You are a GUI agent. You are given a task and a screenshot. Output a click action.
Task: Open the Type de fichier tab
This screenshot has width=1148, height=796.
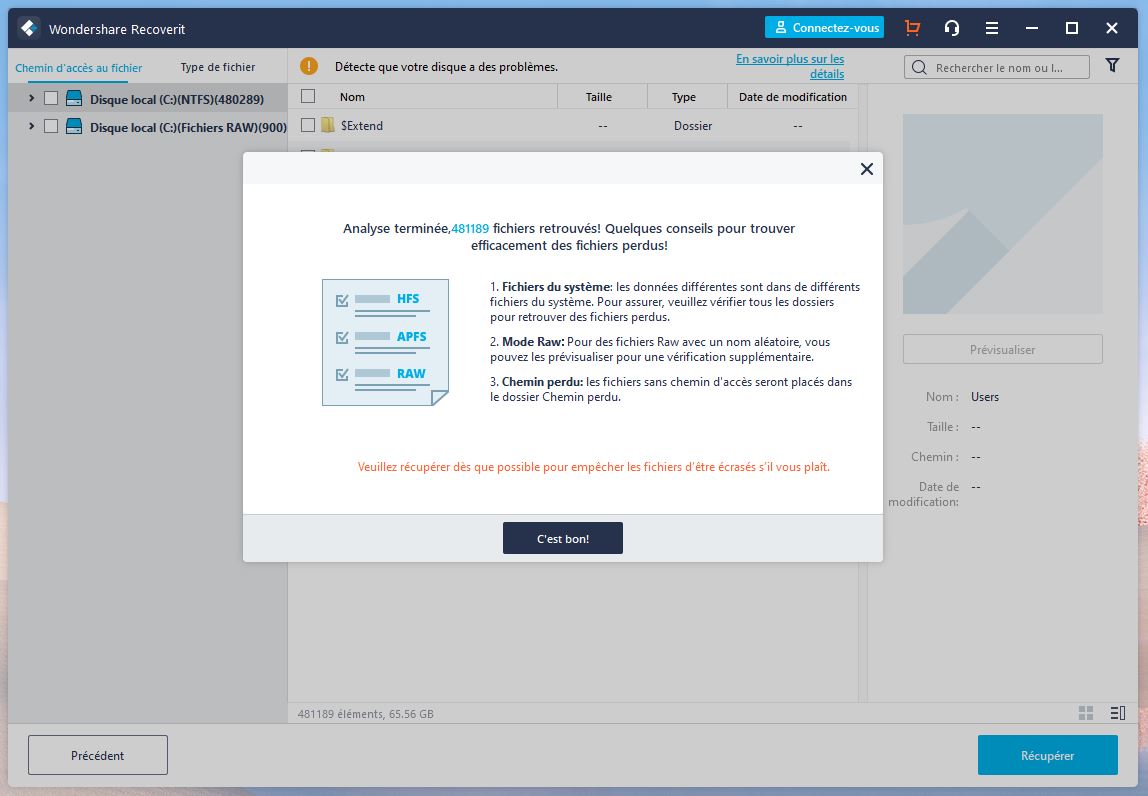(217, 67)
